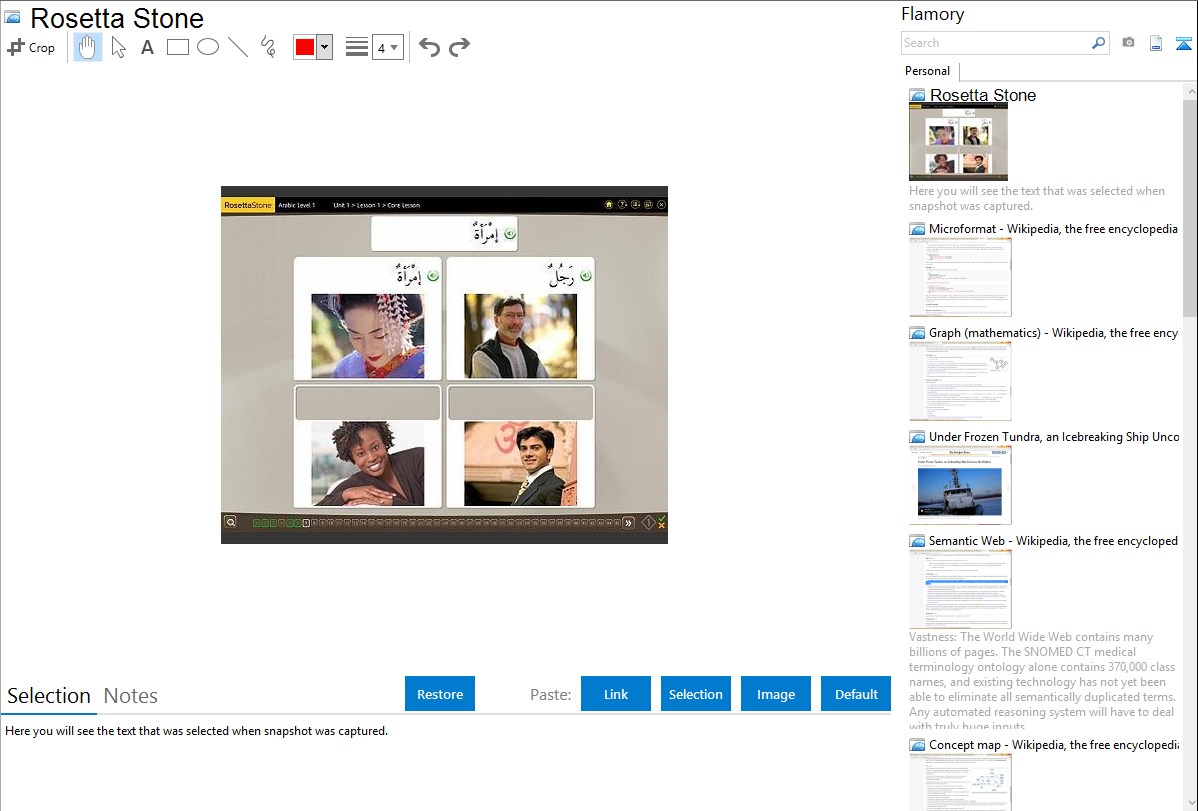Select the rectangle drawing tool
This screenshot has height=811, width=1198.
click(x=177, y=47)
